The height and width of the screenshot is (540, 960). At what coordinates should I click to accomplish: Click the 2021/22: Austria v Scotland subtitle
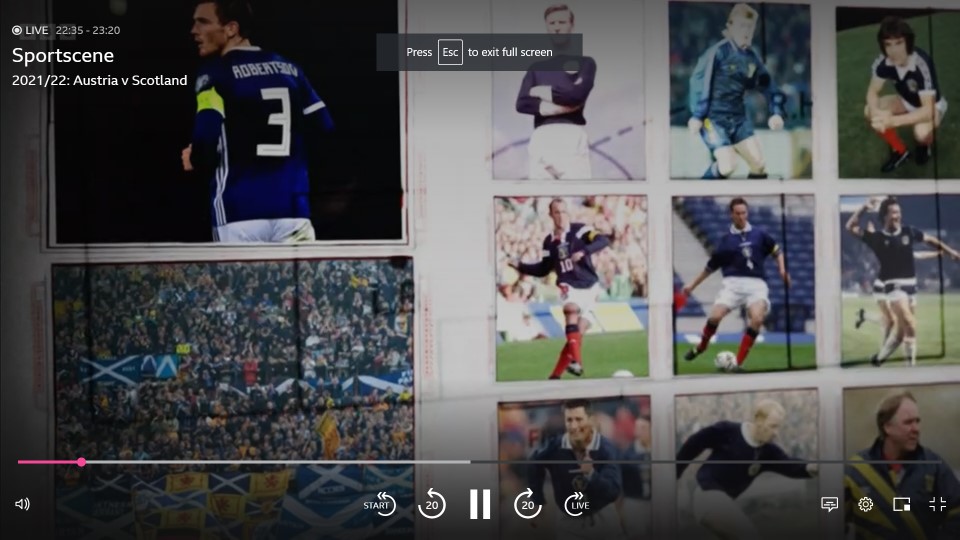100,80
